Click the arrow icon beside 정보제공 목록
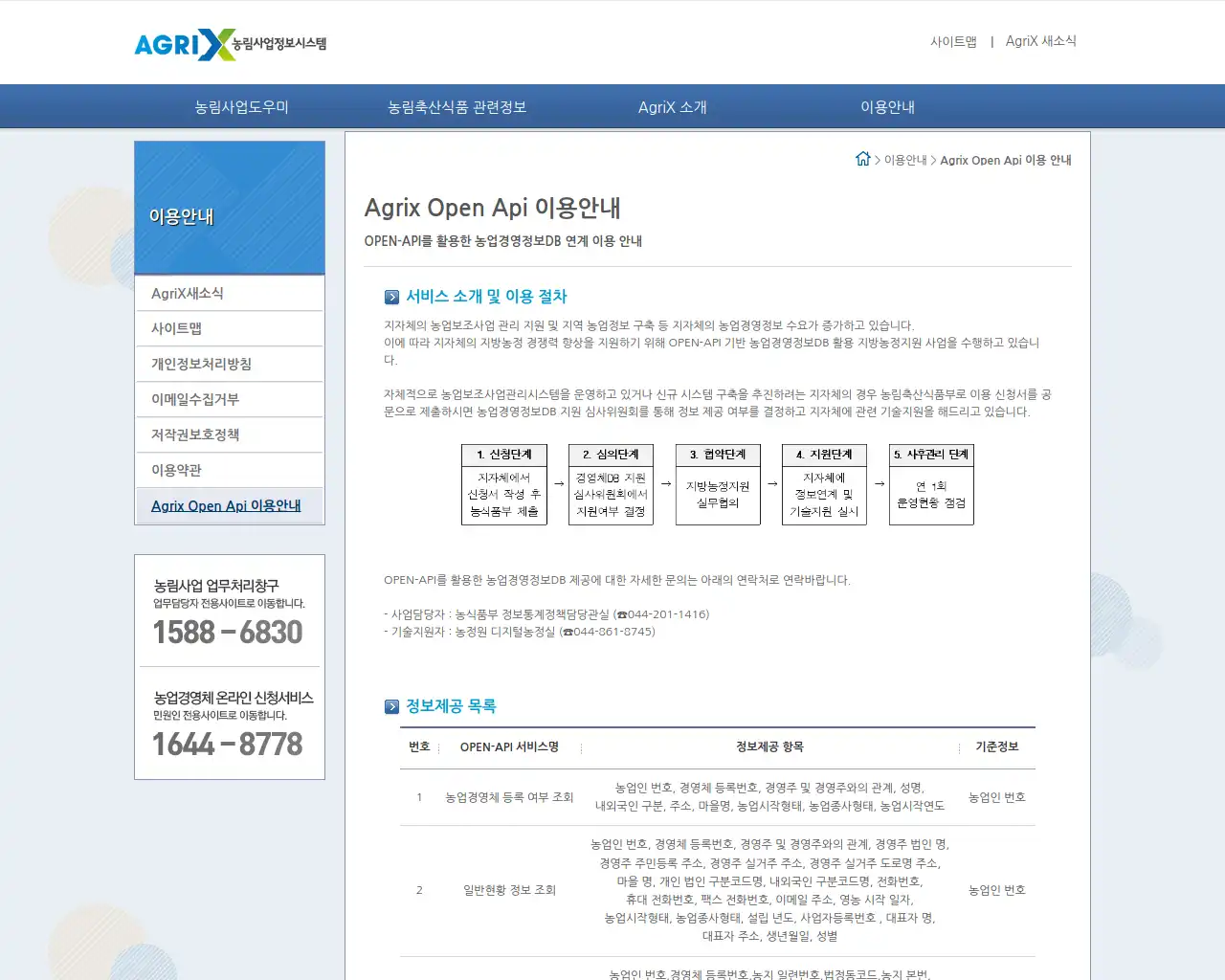Viewport: 1225px width, 980px height. pyautogui.click(x=392, y=706)
